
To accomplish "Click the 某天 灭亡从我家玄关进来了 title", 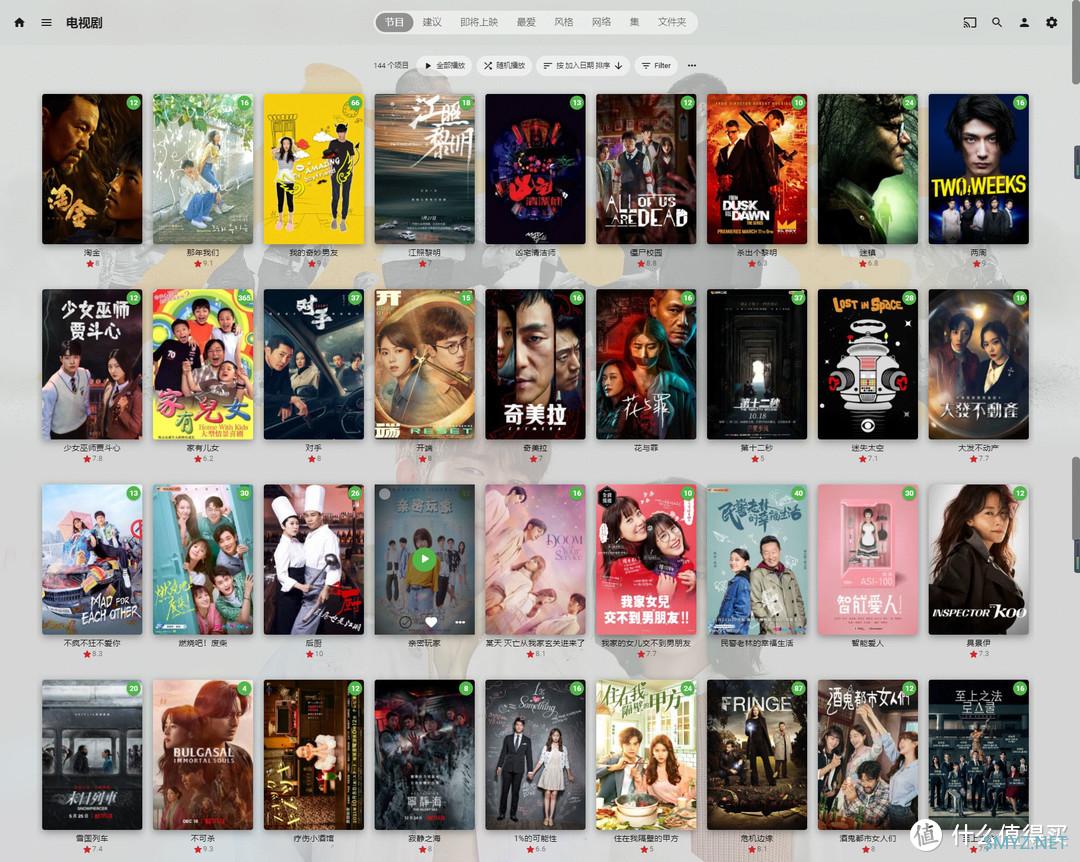I will point(535,643).
